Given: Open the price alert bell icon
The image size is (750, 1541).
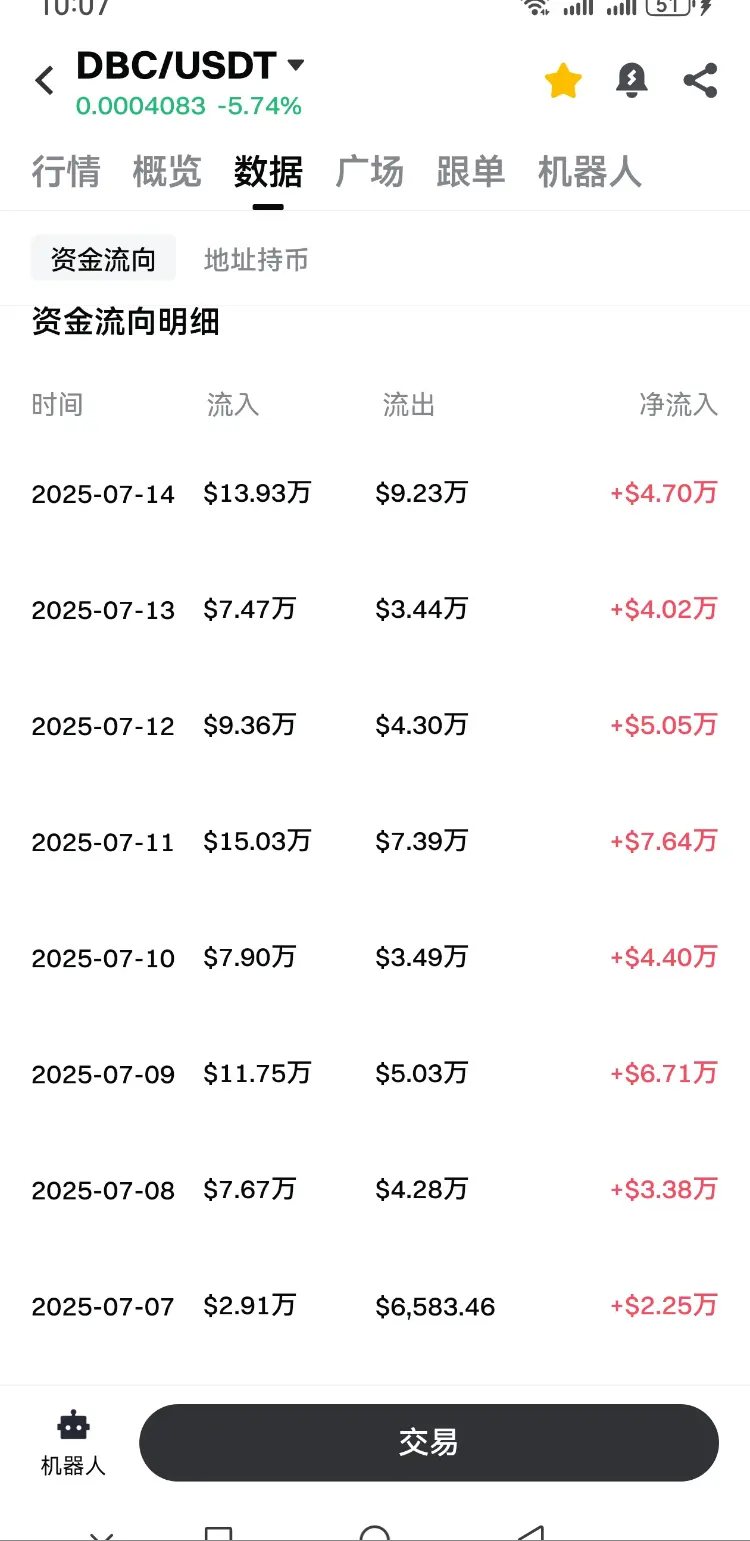Looking at the screenshot, I should click(x=632, y=80).
